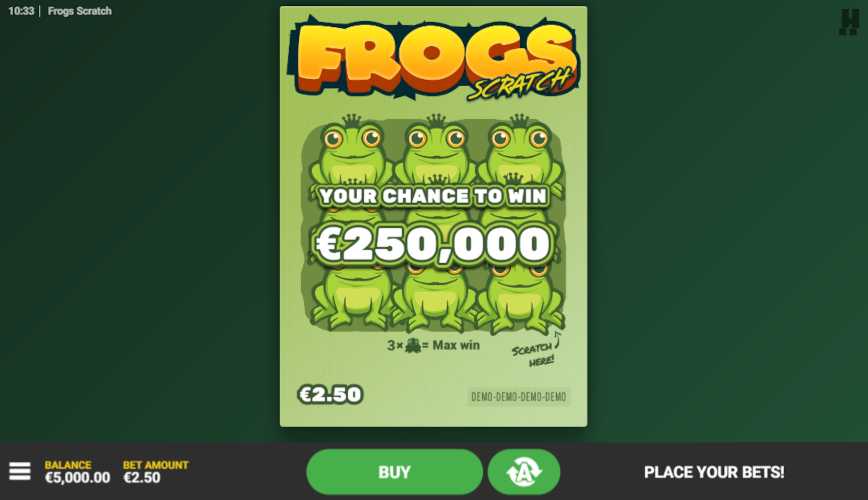Select the top-right crowned frog

tap(519, 152)
